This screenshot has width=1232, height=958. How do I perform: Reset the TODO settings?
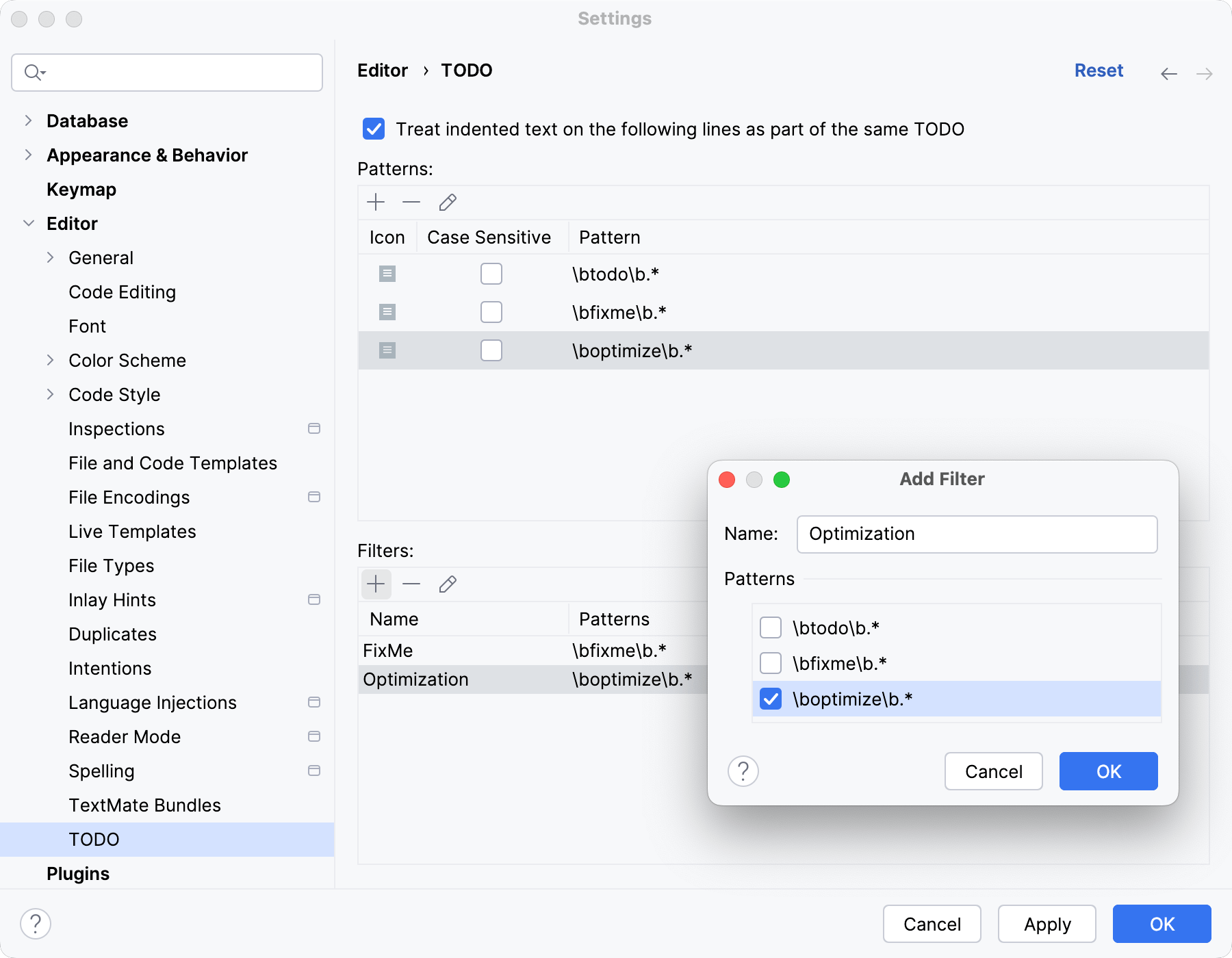click(x=1099, y=70)
